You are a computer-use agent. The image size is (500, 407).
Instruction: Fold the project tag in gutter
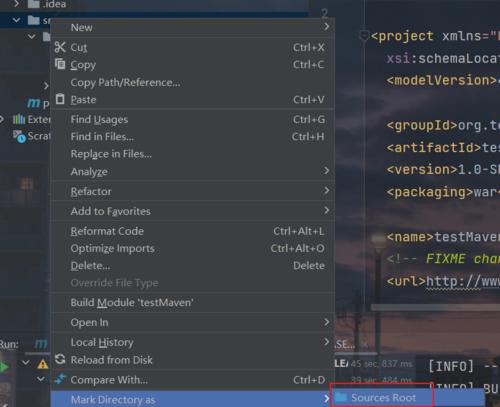coord(364,35)
